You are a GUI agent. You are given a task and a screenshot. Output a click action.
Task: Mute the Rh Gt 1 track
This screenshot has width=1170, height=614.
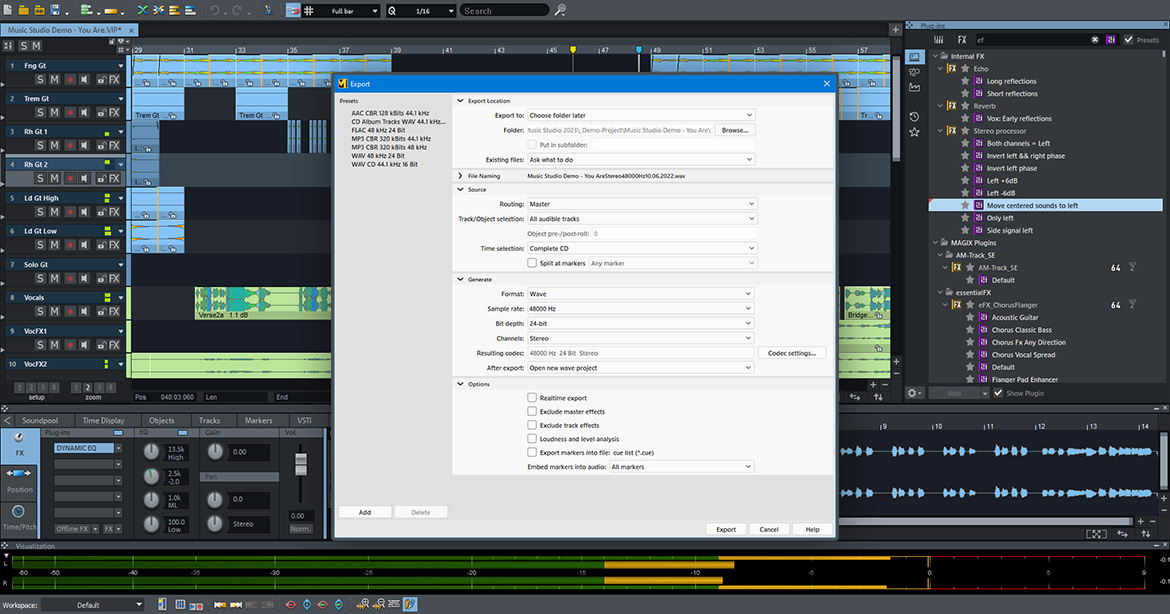coord(54,145)
